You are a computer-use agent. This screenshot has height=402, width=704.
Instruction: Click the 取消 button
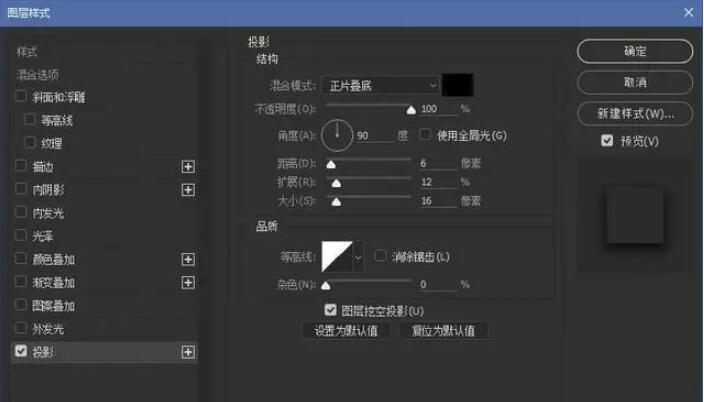635,82
